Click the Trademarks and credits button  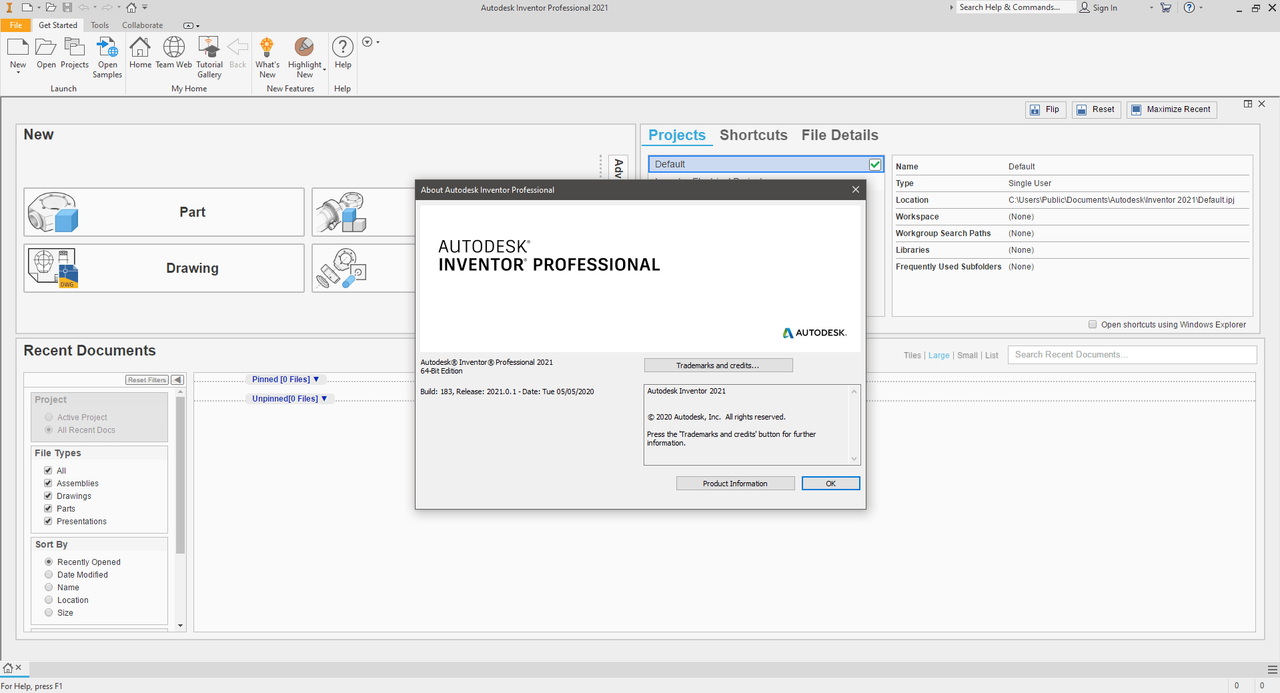(718, 366)
